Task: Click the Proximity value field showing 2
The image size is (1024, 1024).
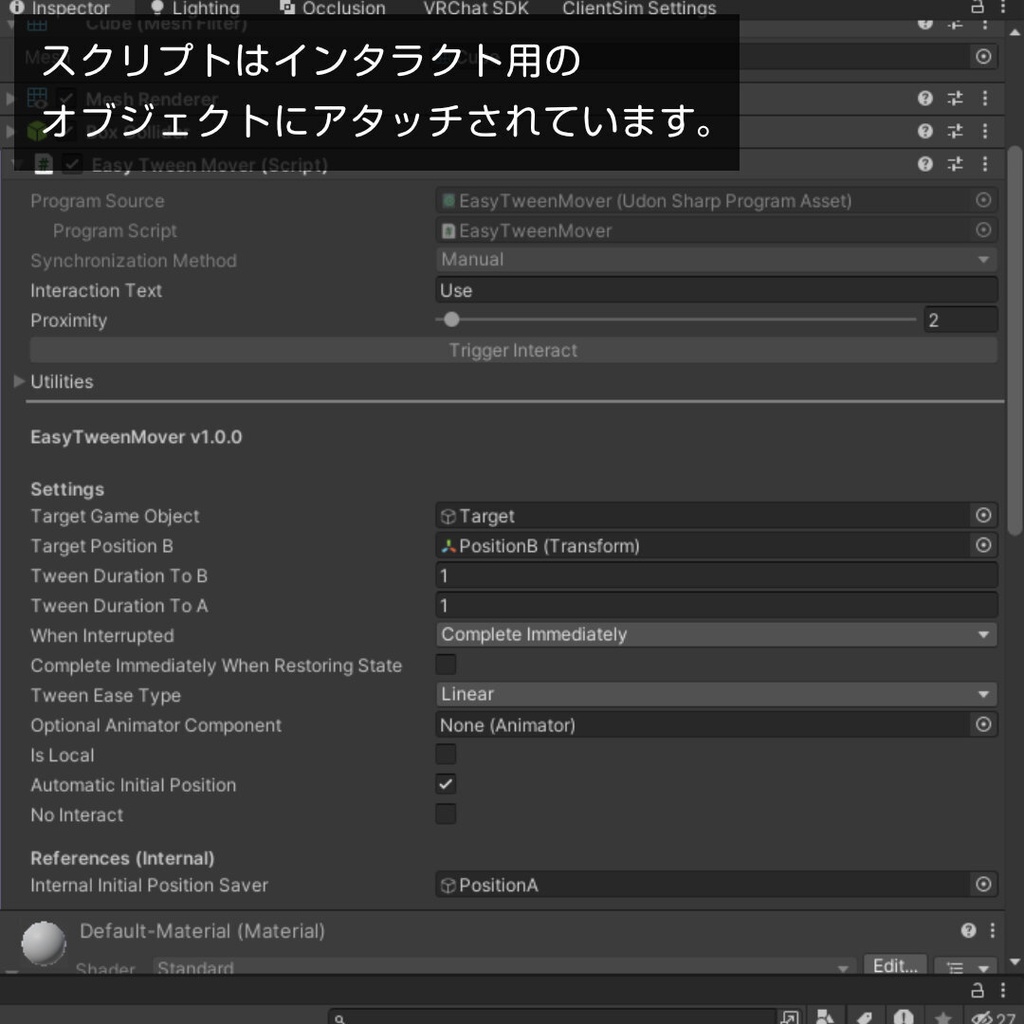Action: 961,320
